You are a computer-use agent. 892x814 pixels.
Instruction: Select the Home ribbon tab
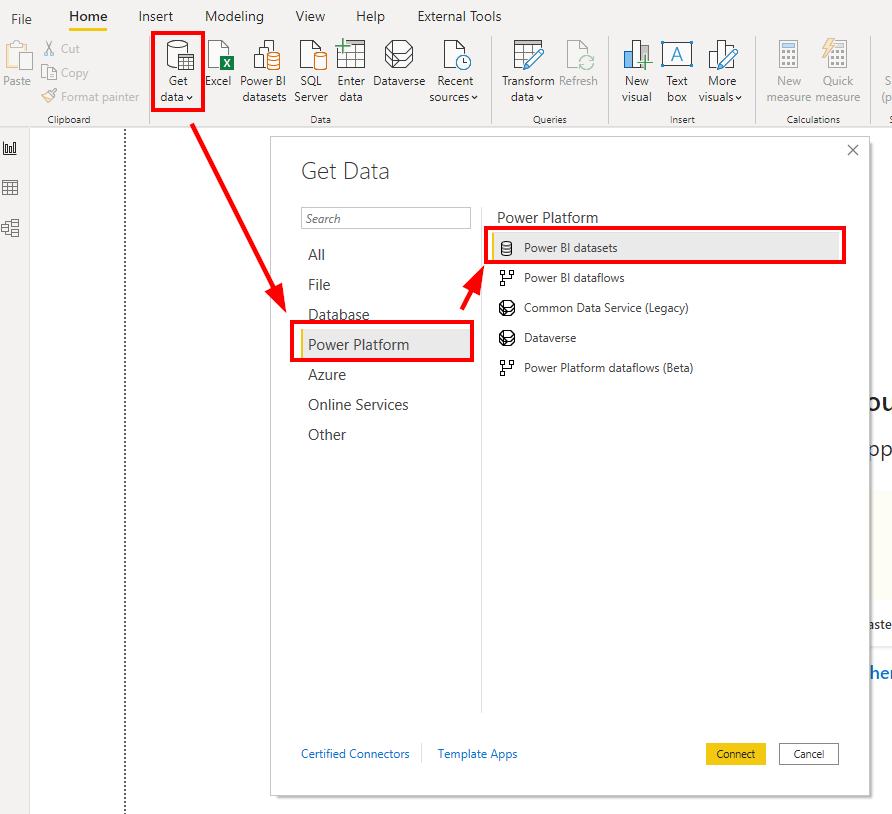(x=88, y=16)
